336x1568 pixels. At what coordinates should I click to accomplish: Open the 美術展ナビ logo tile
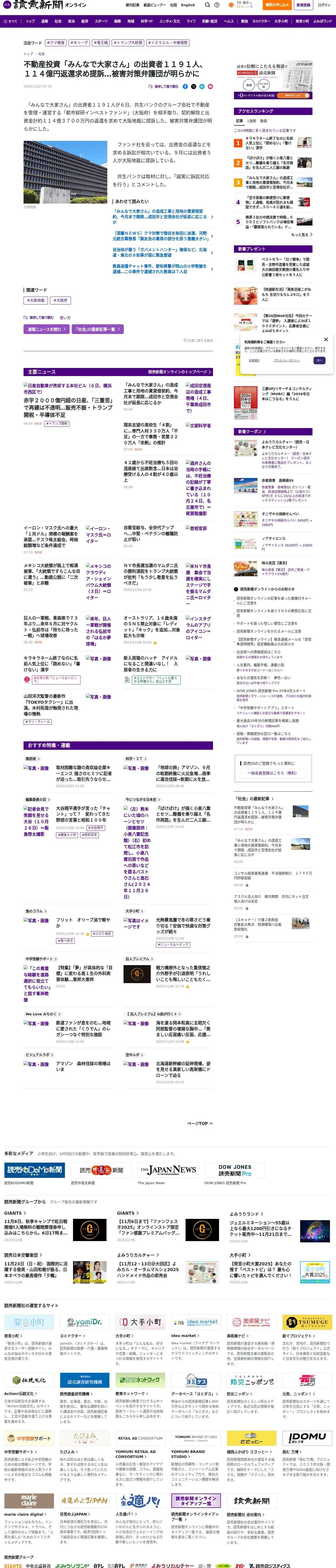(252, 1322)
